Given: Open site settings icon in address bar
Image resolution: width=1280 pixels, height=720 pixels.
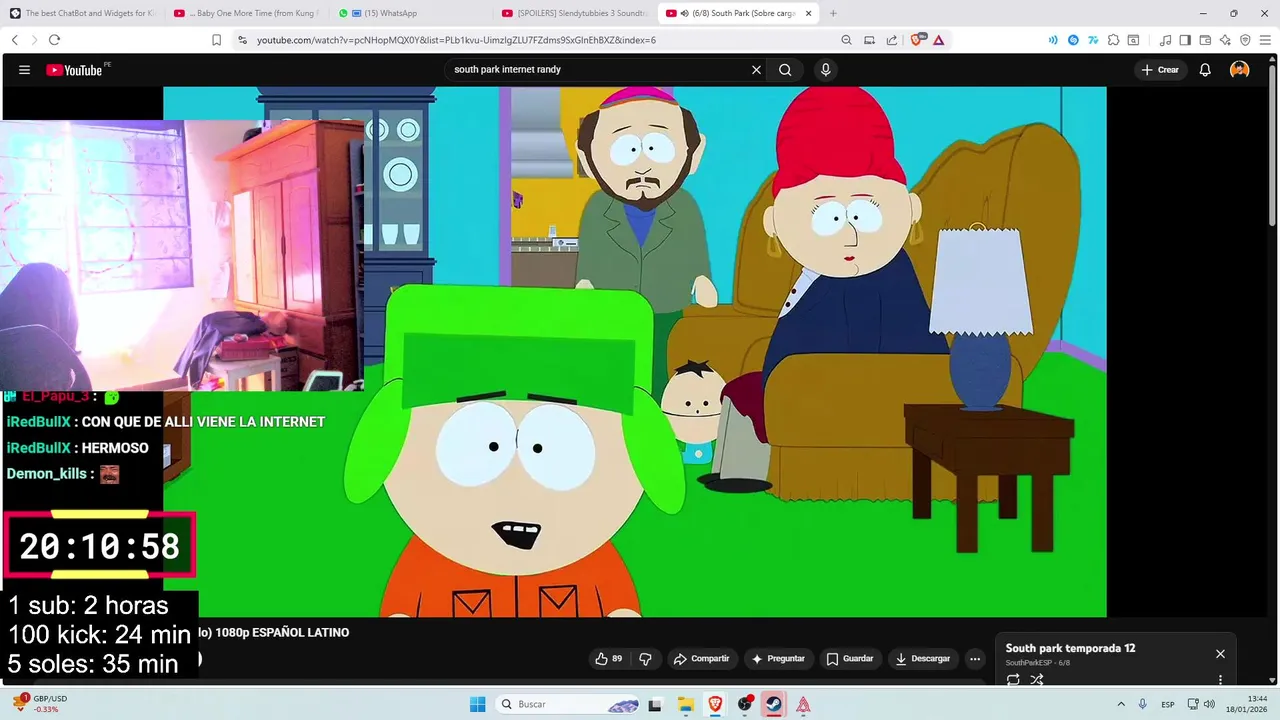Looking at the screenshot, I should pyautogui.click(x=242, y=40).
